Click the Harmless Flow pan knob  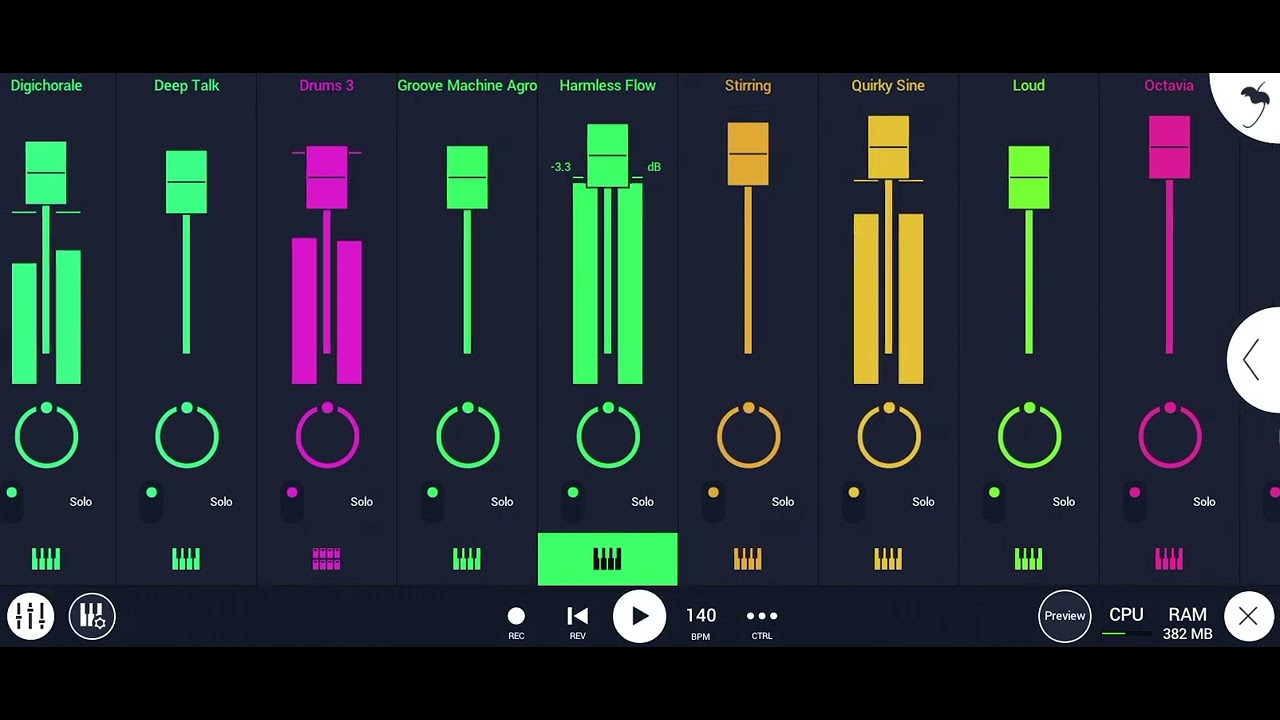[608, 436]
